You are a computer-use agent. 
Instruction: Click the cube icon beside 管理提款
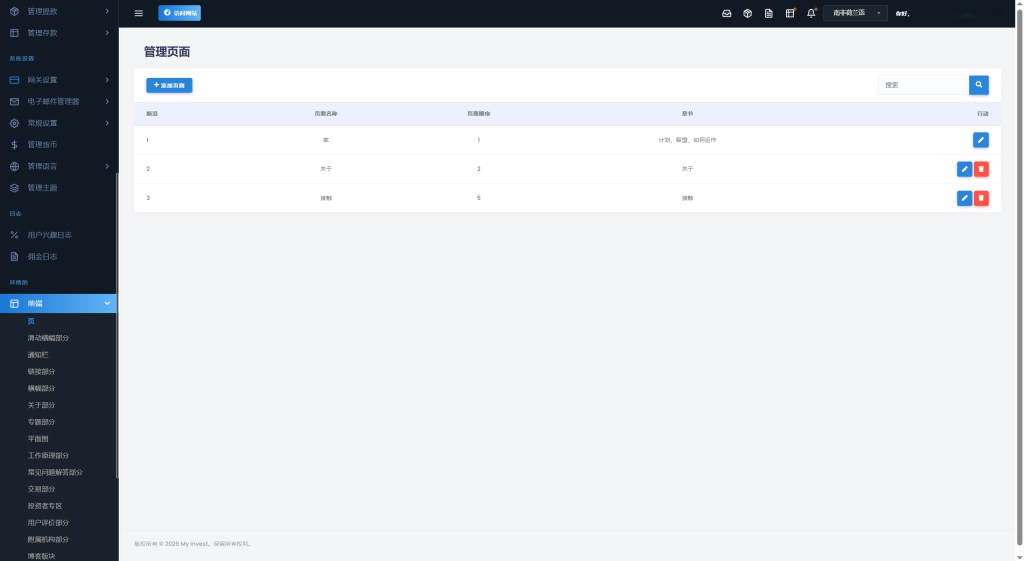14,11
